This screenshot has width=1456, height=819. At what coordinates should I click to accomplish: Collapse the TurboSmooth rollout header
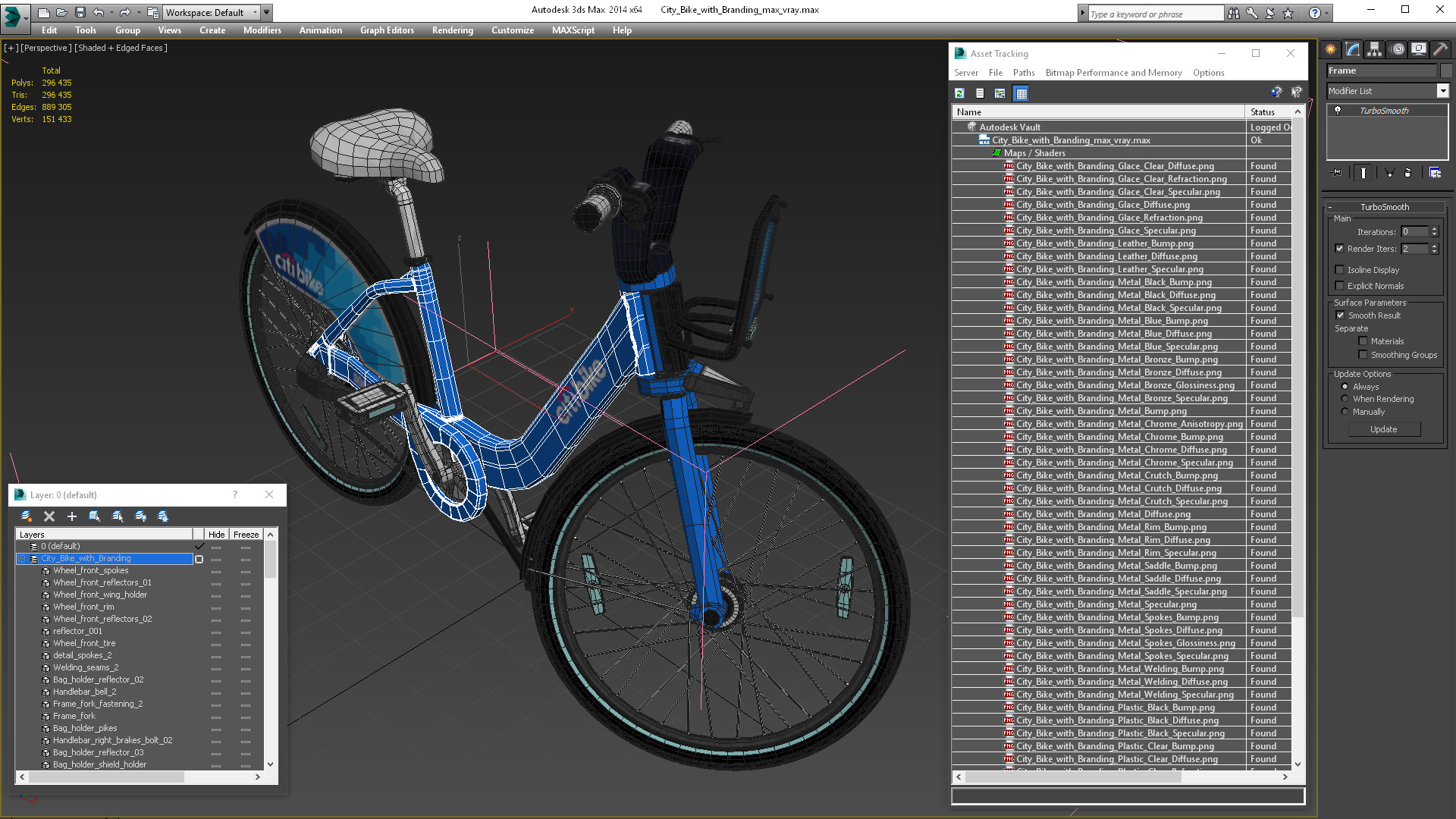(1384, 207)
